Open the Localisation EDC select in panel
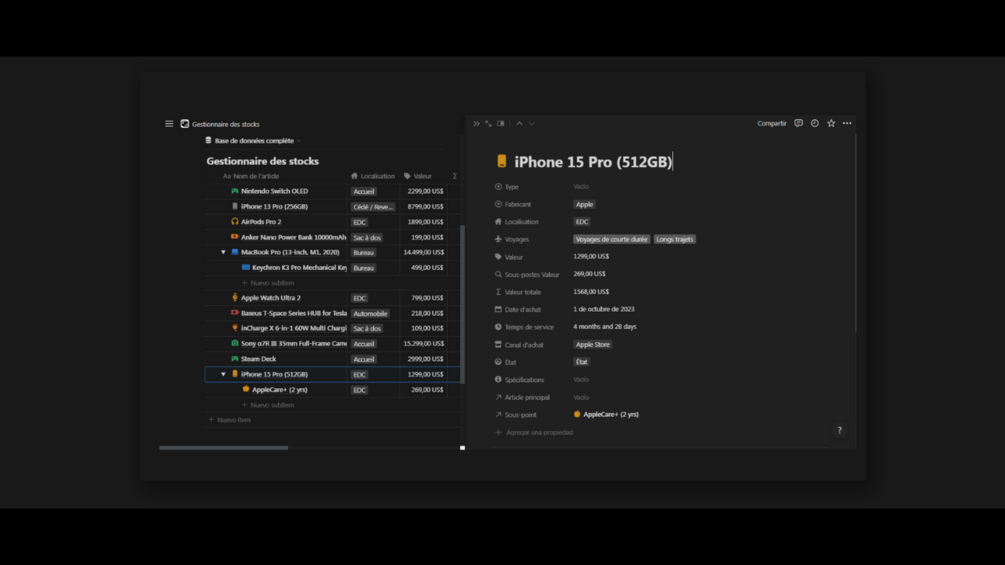This screenshot has width=1005, height=565. coord(581,222)
